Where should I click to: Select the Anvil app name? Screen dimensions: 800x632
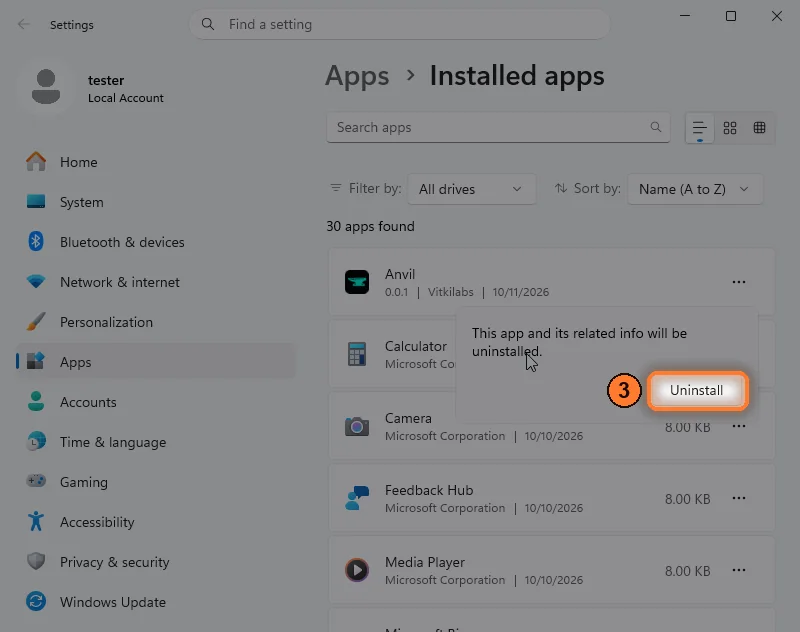pyautogui.click(x=400, y=274)
